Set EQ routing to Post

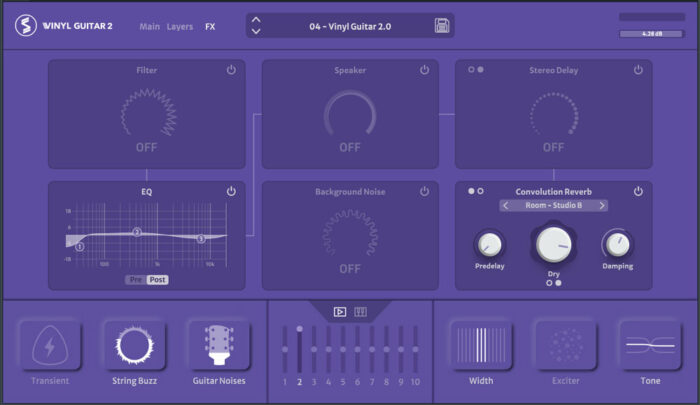157,280
